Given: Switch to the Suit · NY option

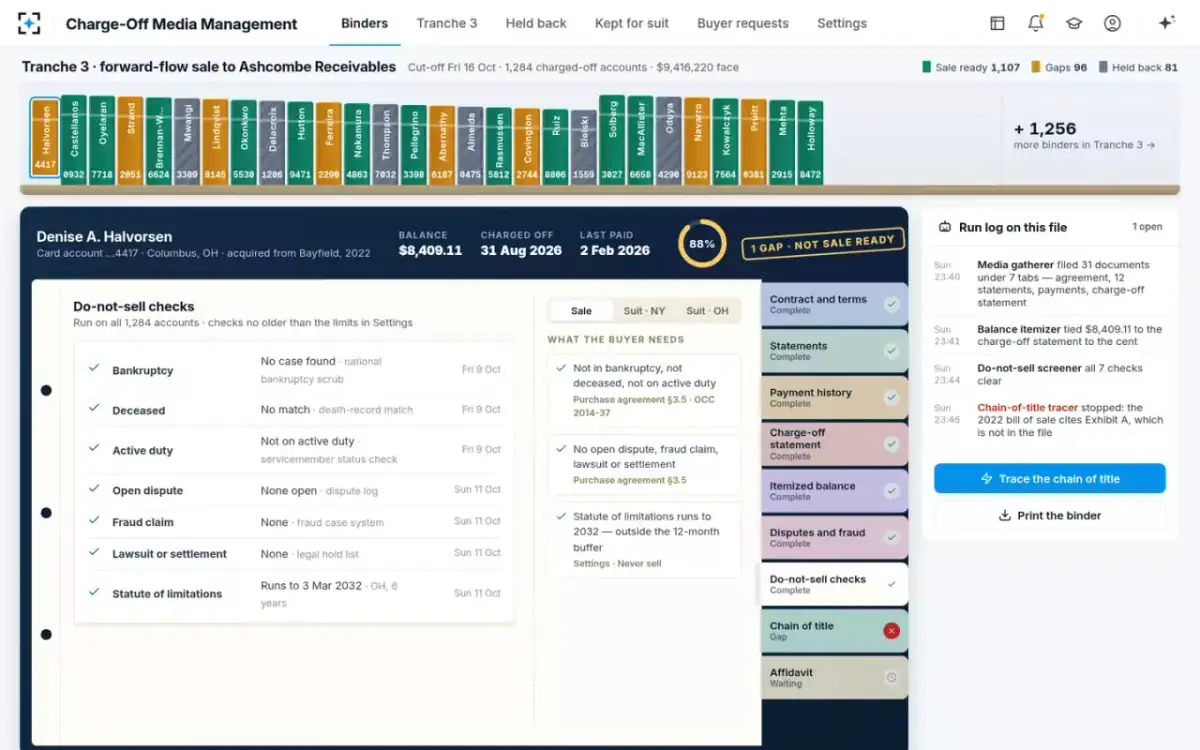Looking at the screenshot, I should click(x=644, y=311).
